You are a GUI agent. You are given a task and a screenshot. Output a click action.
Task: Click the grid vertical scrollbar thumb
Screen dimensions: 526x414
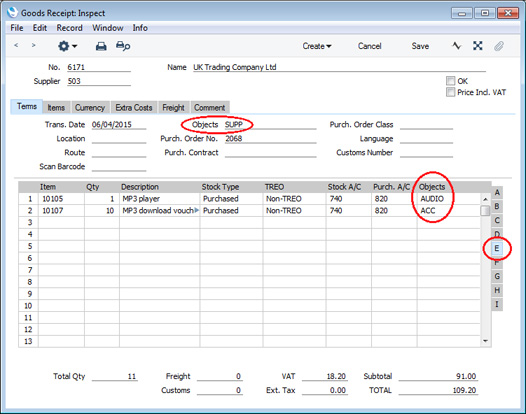pyautogui.click(x=485, y=210)
